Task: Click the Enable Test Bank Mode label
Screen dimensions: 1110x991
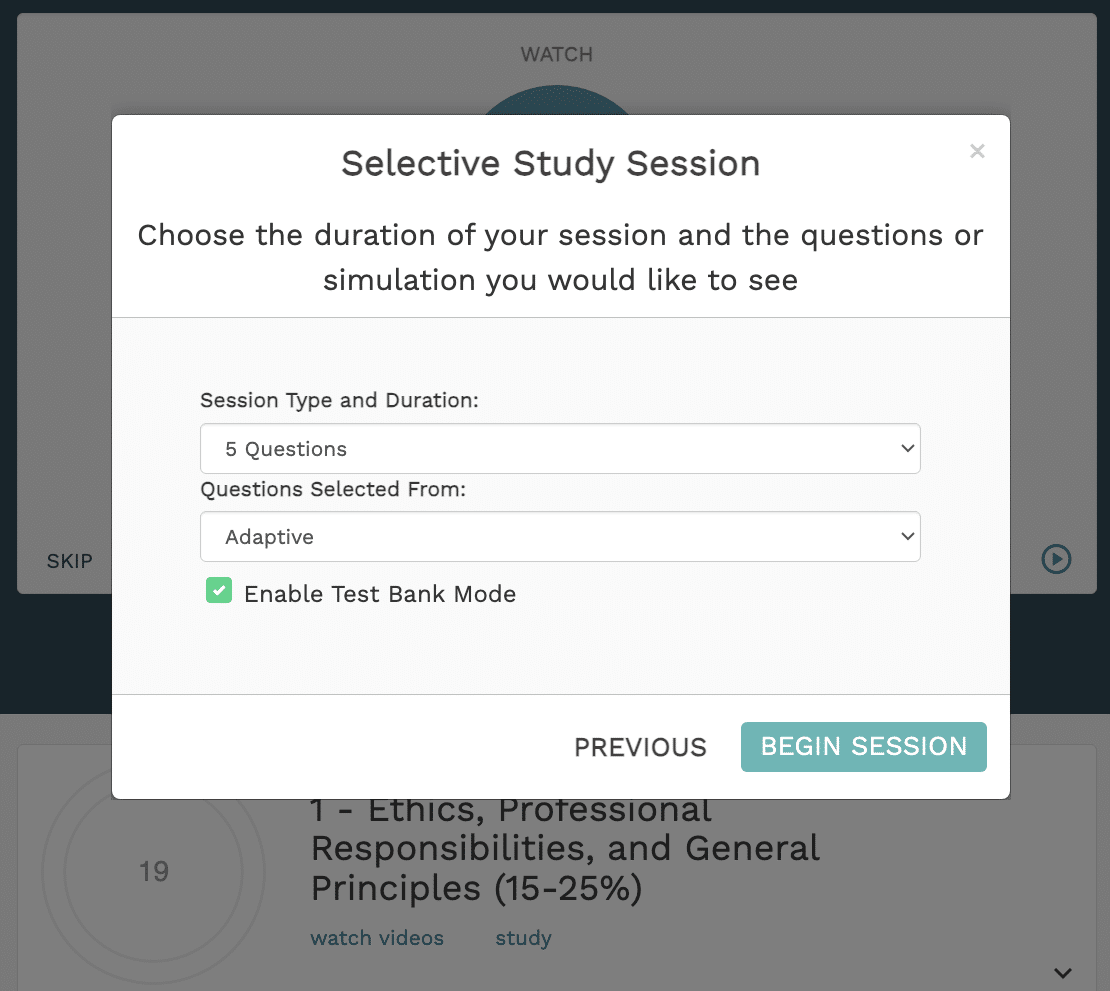Action: coord(380,594)
